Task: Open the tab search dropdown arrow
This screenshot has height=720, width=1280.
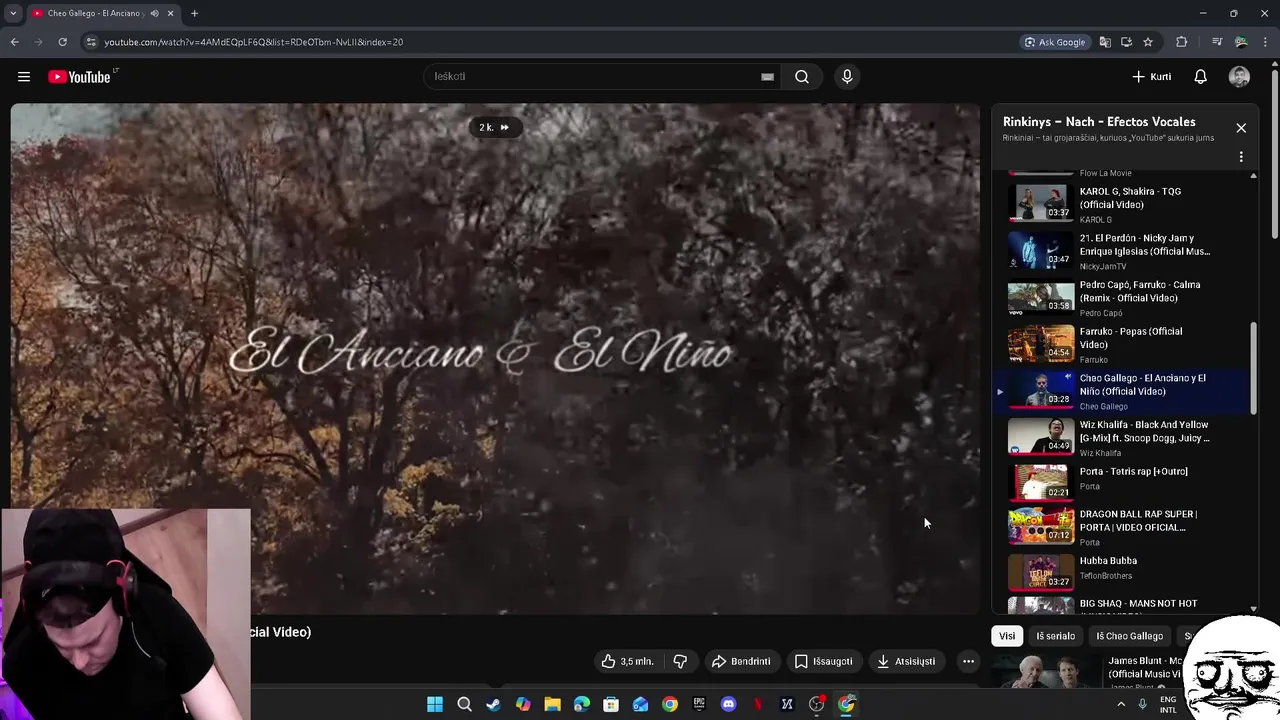Action: point(13,13)
